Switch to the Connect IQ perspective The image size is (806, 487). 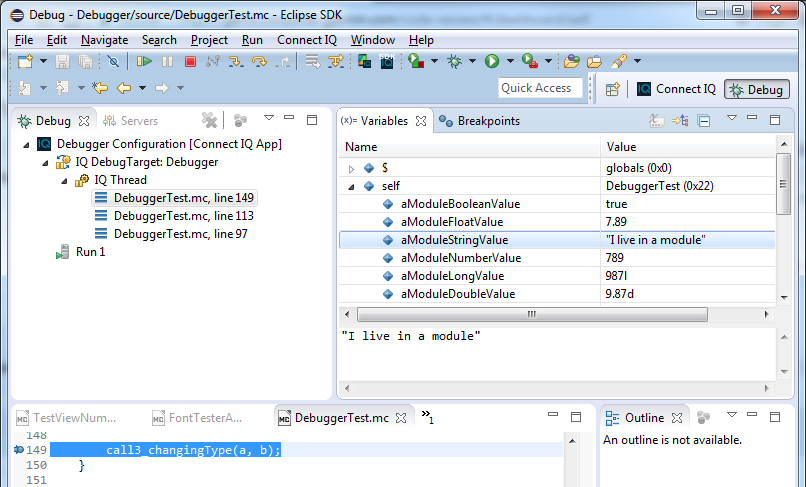tap(675, 89)
